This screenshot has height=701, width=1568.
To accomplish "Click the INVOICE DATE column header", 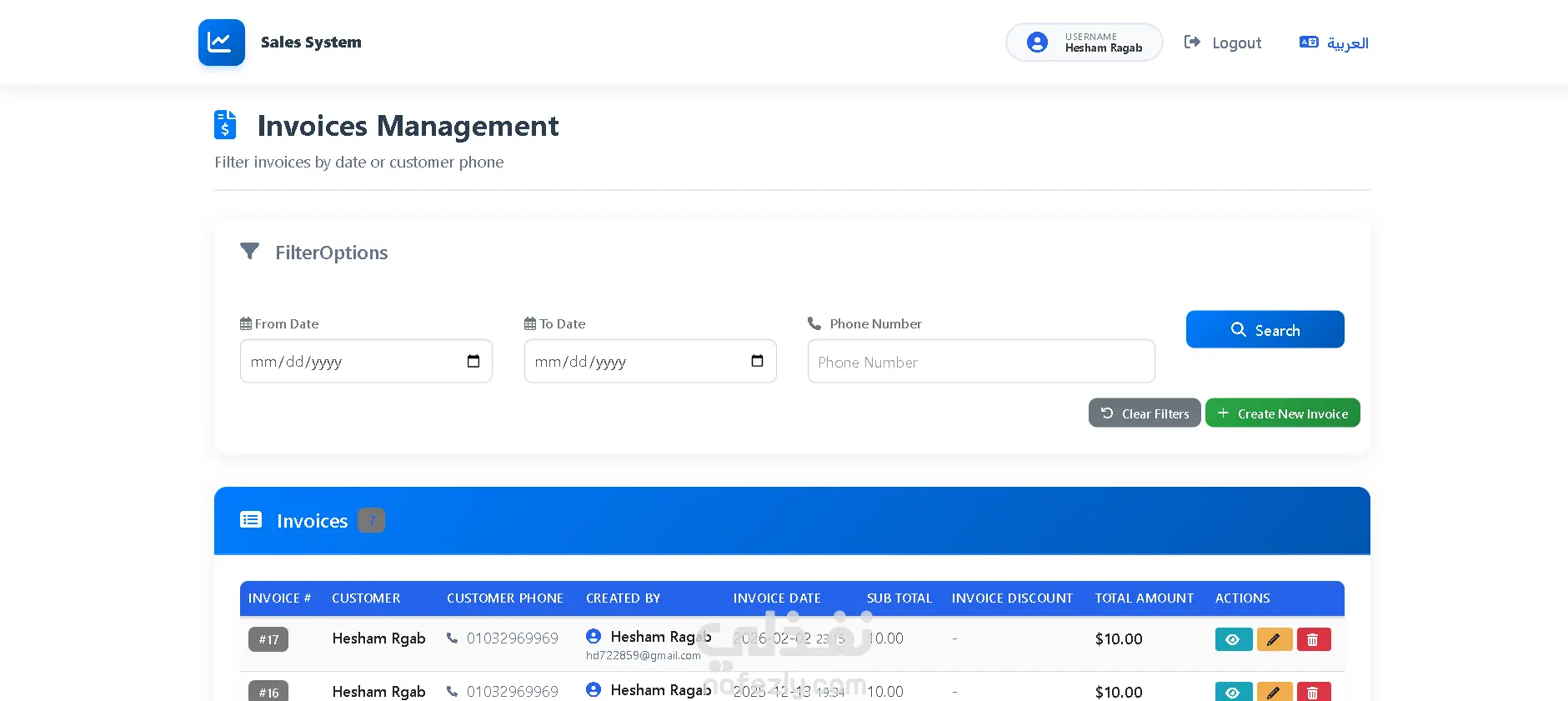I will [777, 598].
